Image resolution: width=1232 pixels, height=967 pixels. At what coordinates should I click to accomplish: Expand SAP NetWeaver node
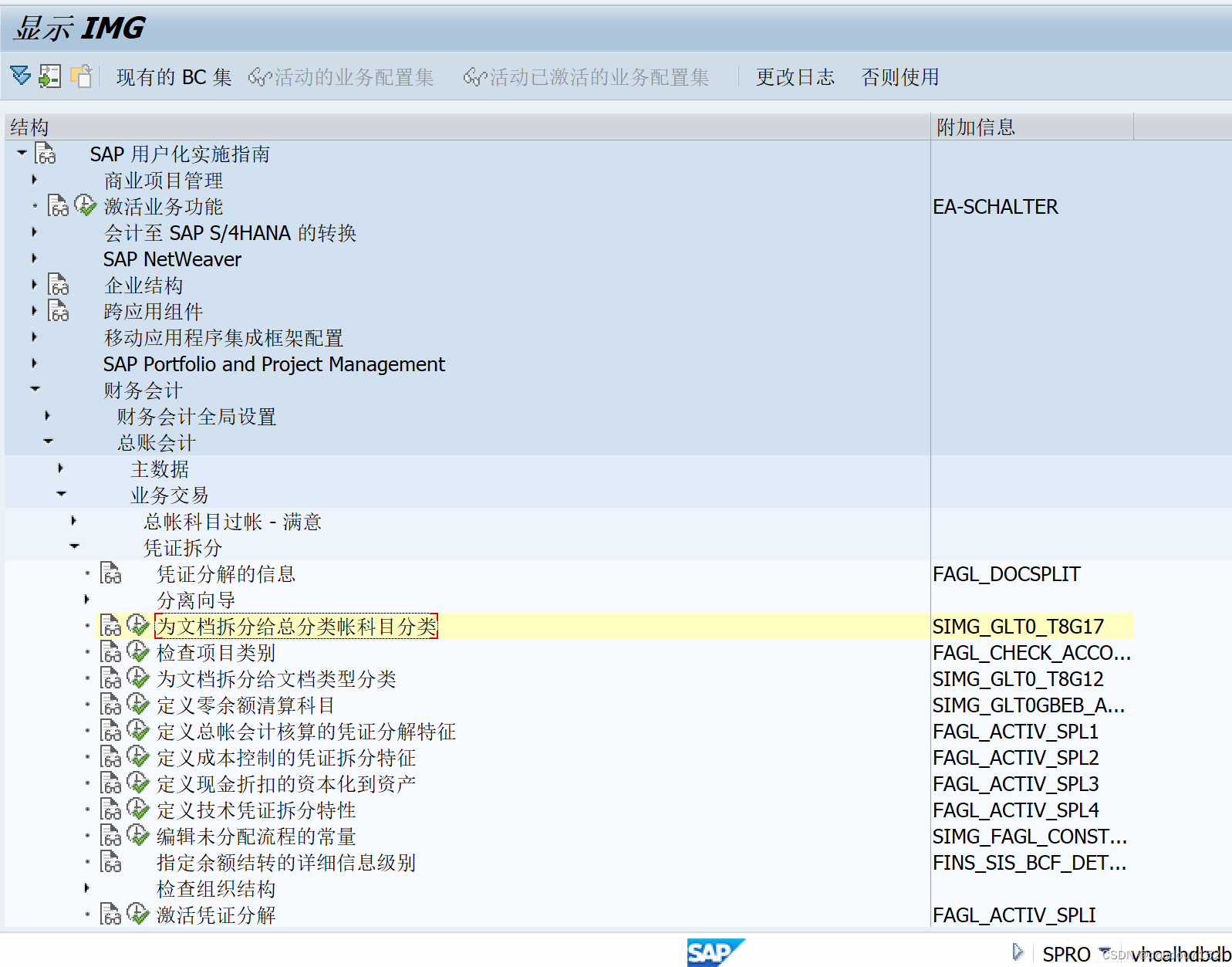34,259
